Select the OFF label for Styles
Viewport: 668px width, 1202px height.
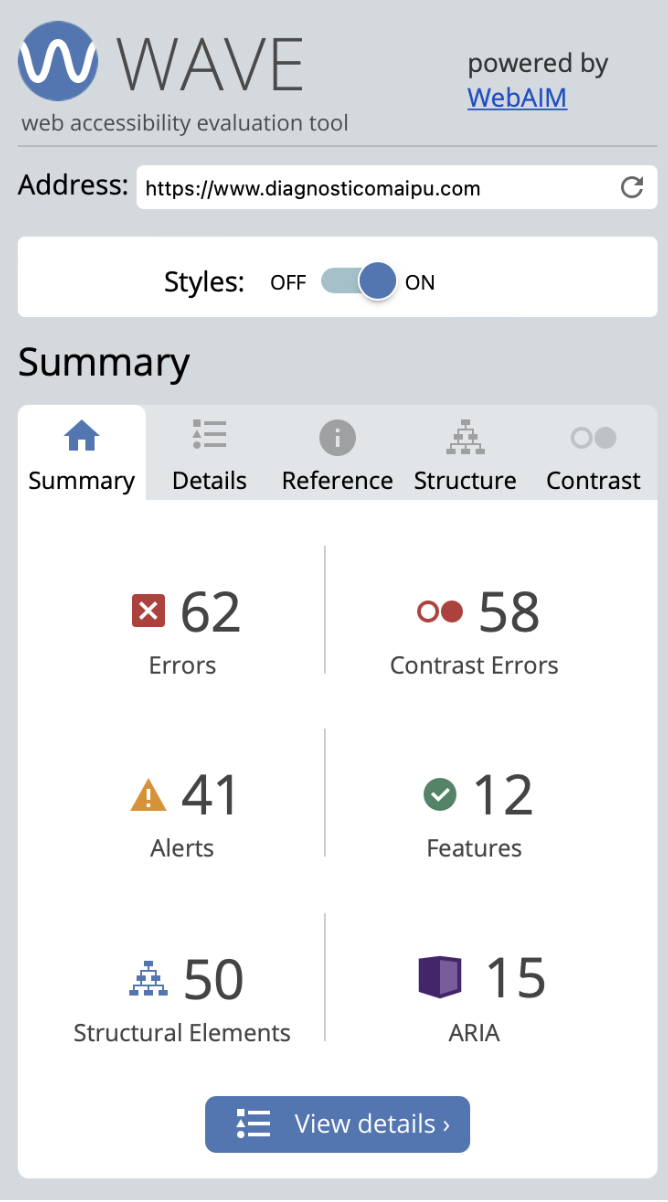coord(288,283)
